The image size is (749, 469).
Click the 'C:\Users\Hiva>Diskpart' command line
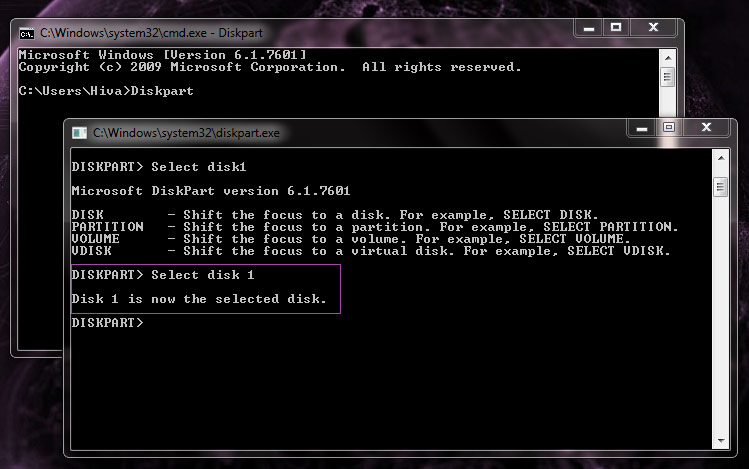[x=106, y=91]
